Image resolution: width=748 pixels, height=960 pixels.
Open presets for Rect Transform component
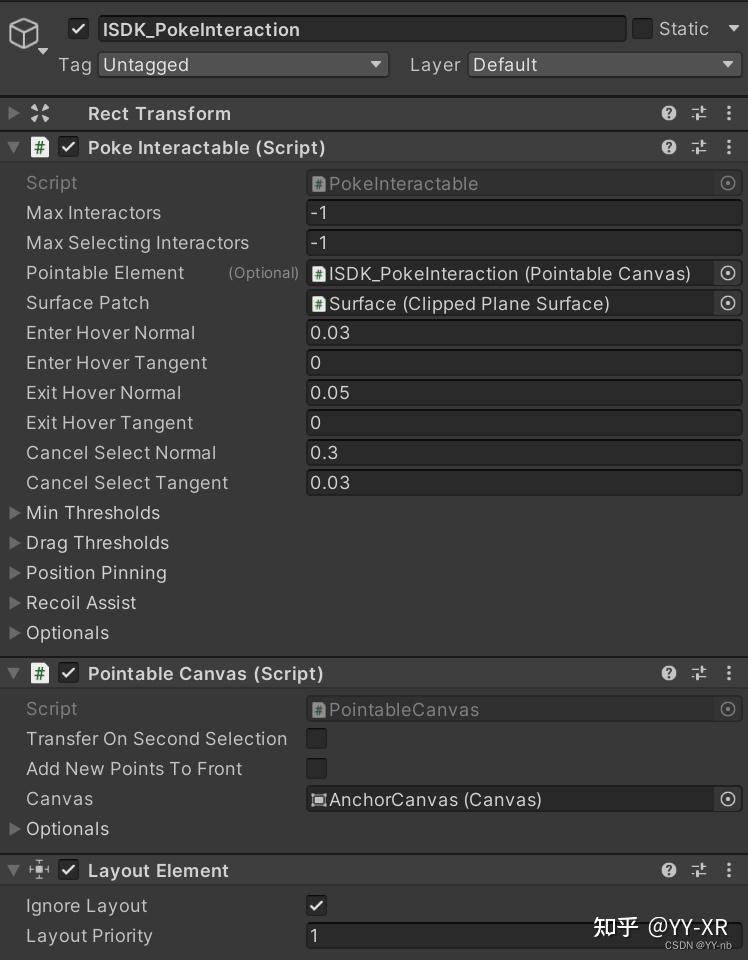pyautogui.click(x=699, y=114)
